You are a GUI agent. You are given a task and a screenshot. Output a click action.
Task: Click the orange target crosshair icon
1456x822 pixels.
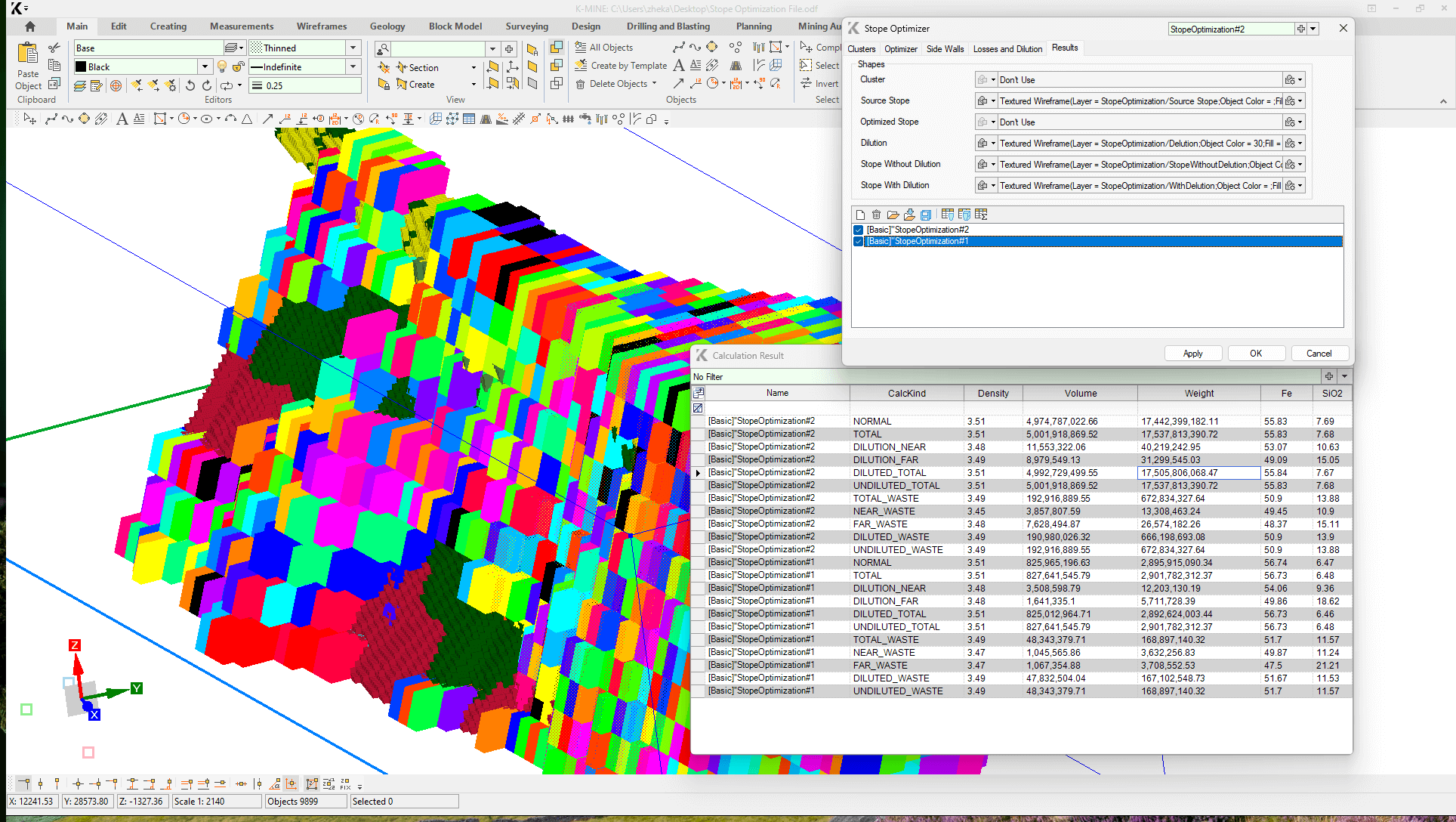[x=116, y=85]
